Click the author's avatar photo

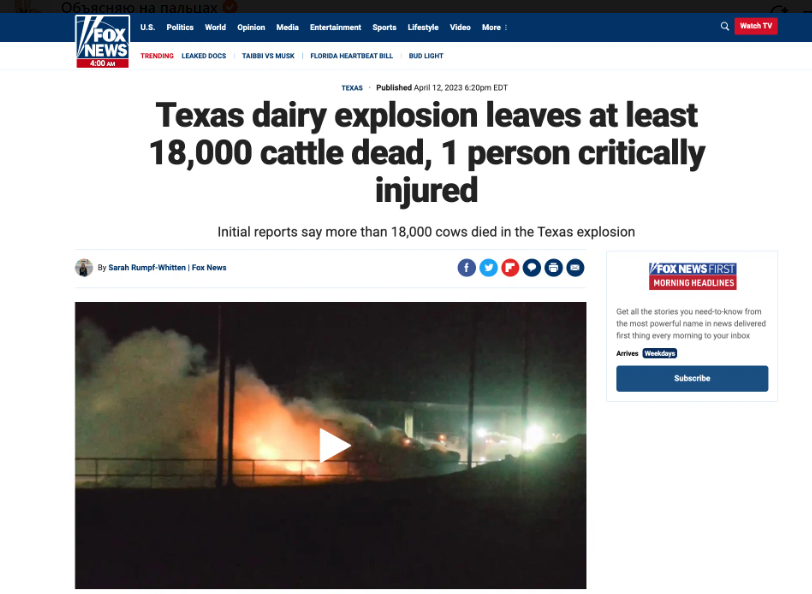click(84, 268)
